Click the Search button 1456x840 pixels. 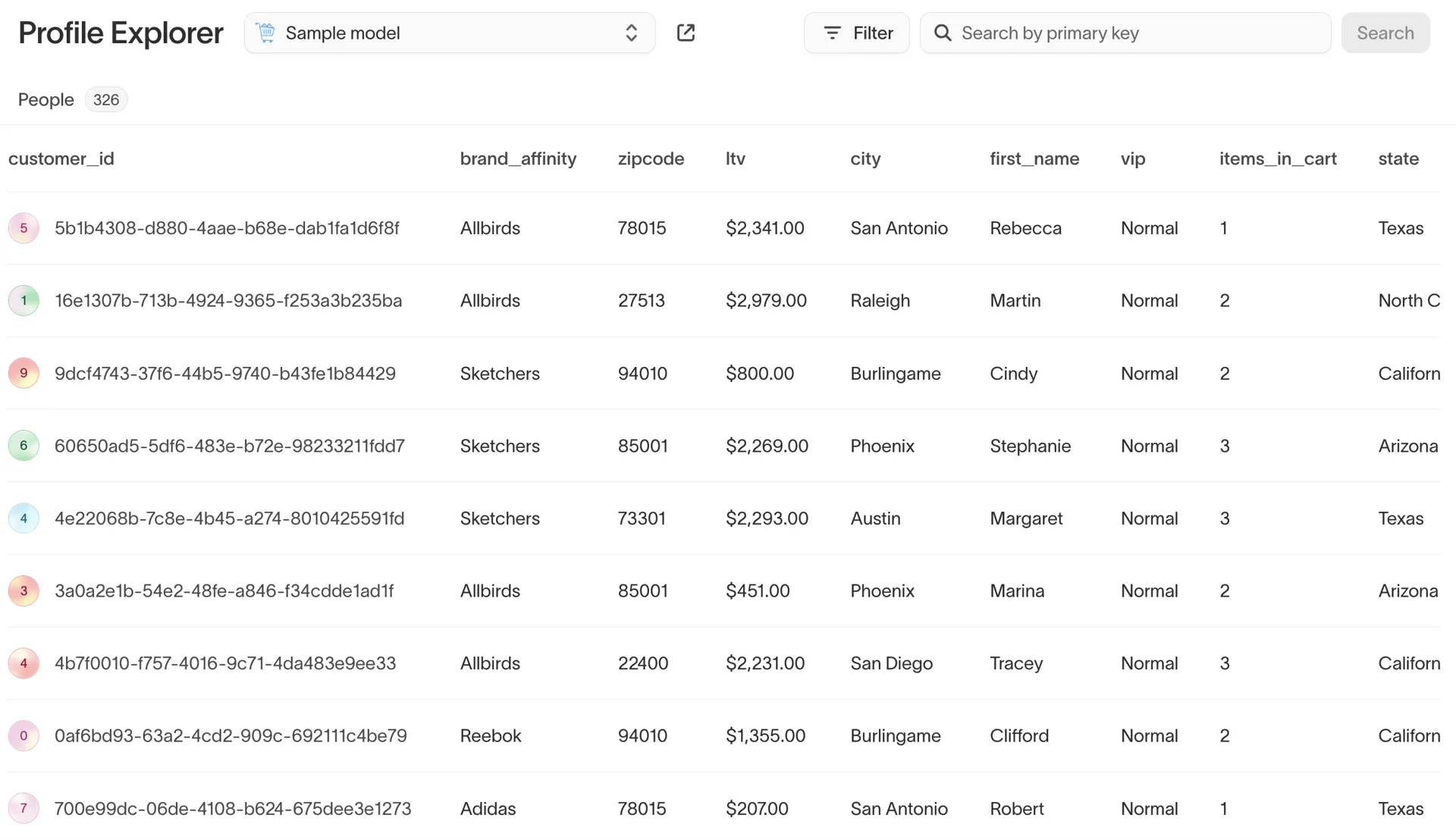1385,33
